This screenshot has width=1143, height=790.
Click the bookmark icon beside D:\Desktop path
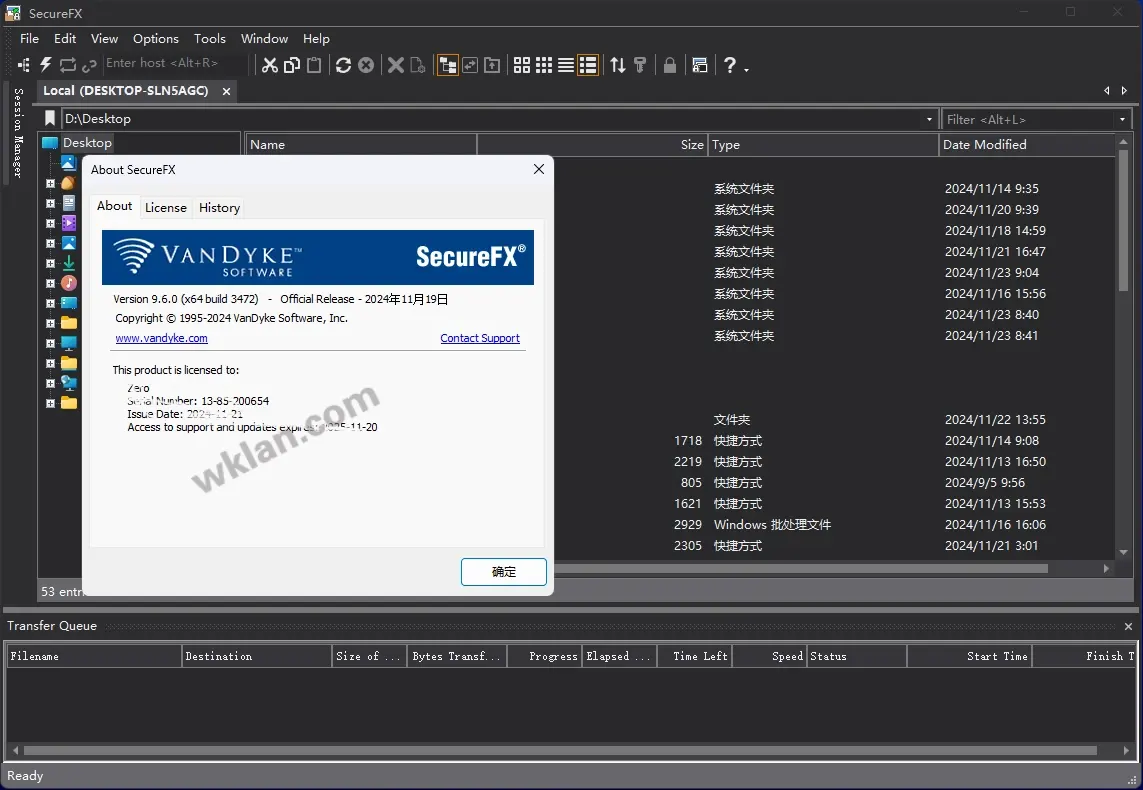pos(50,118)
